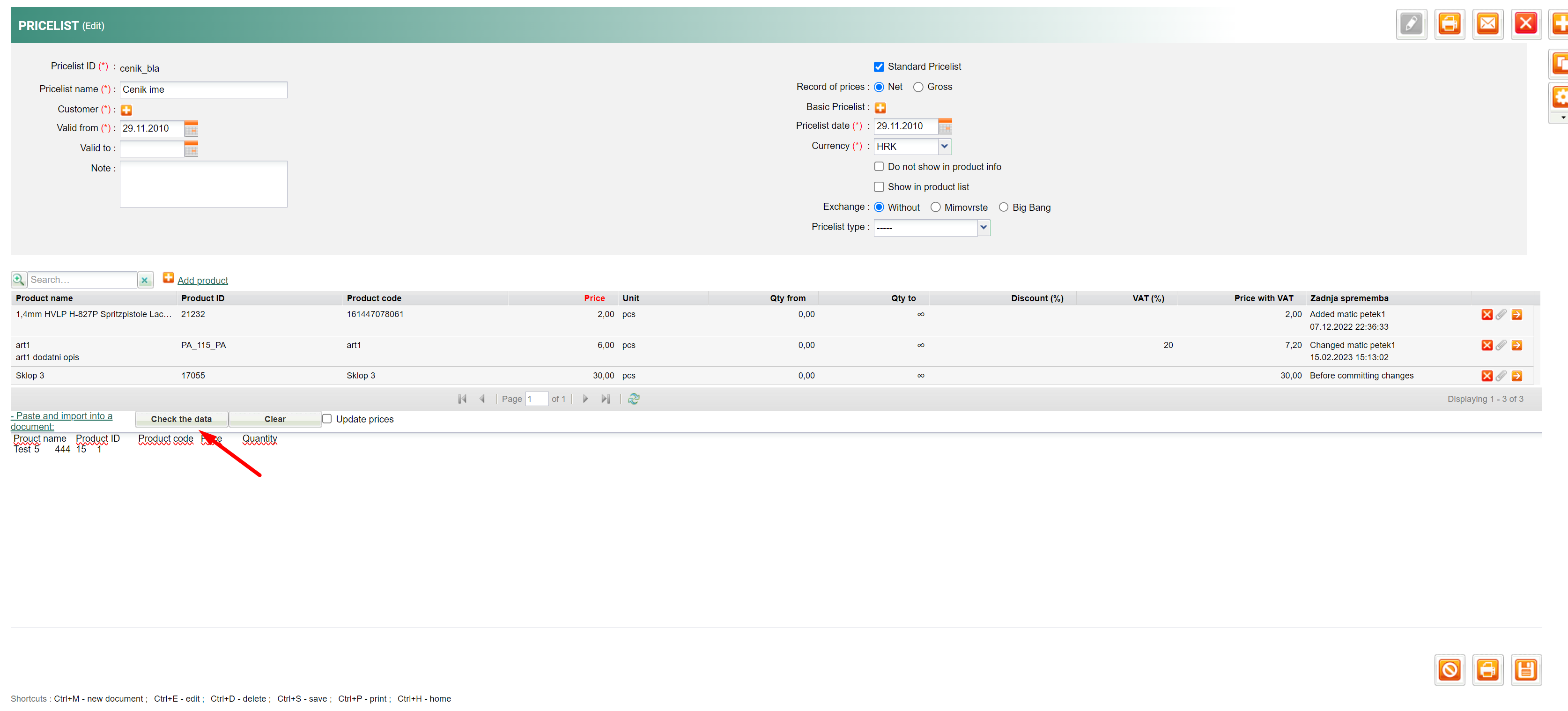Expand the Pricelist type dropdown
The image size is (1568, 711).
click(x=983, y=228)
